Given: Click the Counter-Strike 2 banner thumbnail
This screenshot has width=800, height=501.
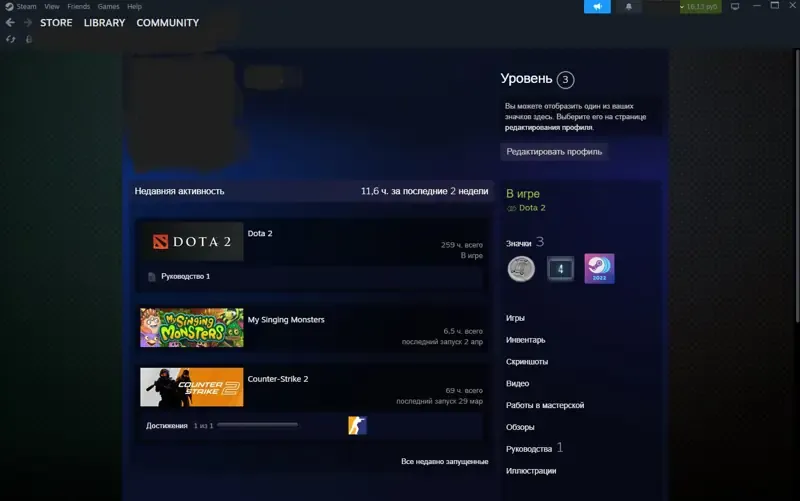Looking at the screenshot, I should click(x=192, y=387).
